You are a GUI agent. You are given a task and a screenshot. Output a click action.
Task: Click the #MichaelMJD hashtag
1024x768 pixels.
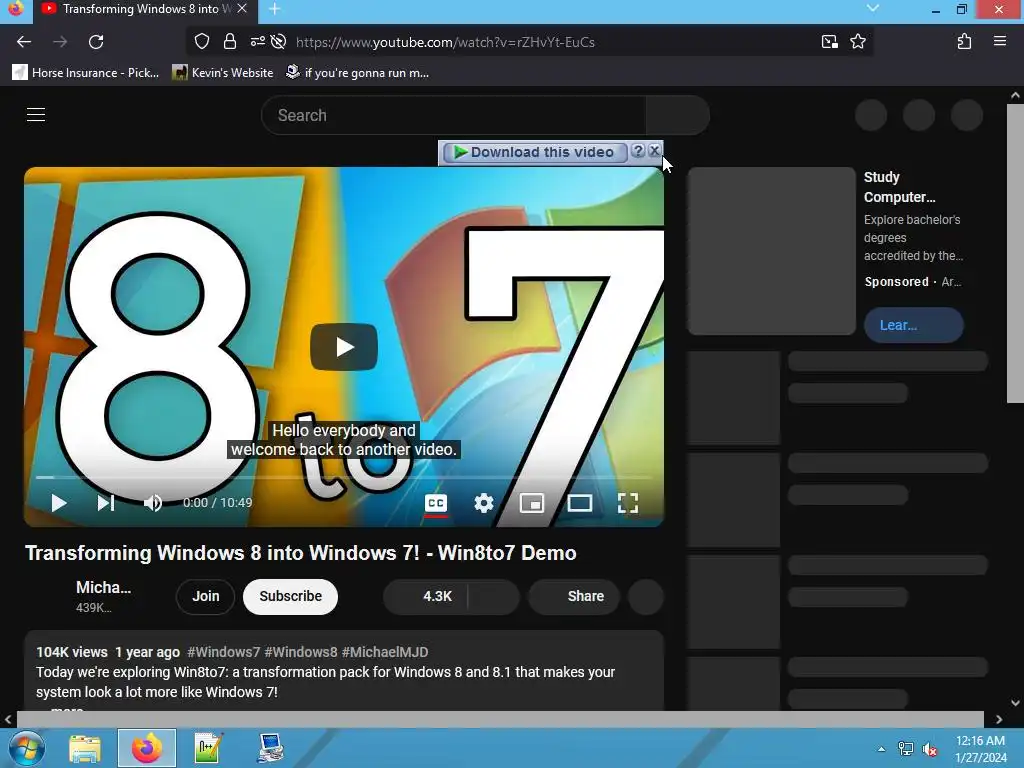pos(385,652)
